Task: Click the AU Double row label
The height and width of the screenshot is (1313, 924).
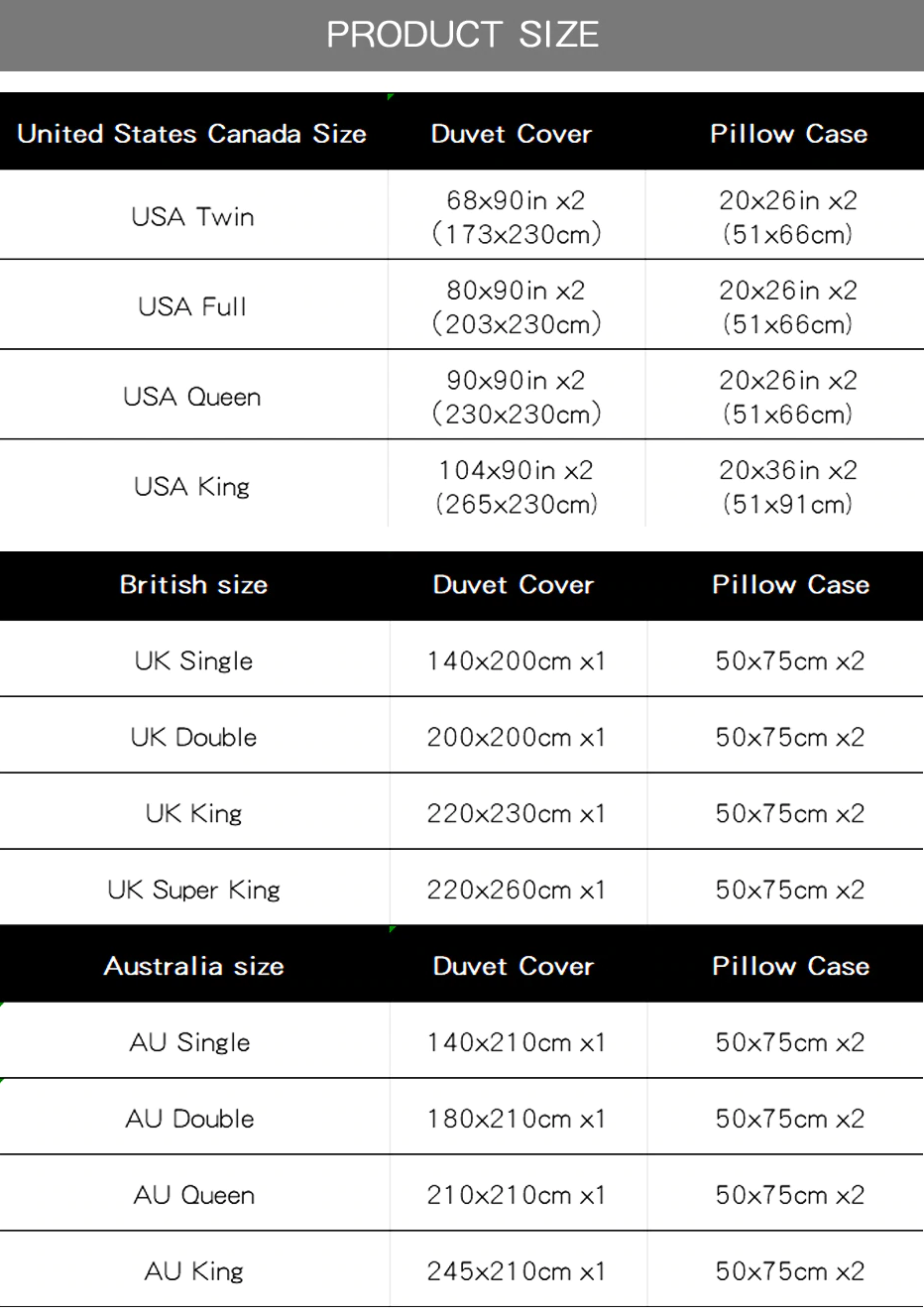Action: pos(190,1120)
